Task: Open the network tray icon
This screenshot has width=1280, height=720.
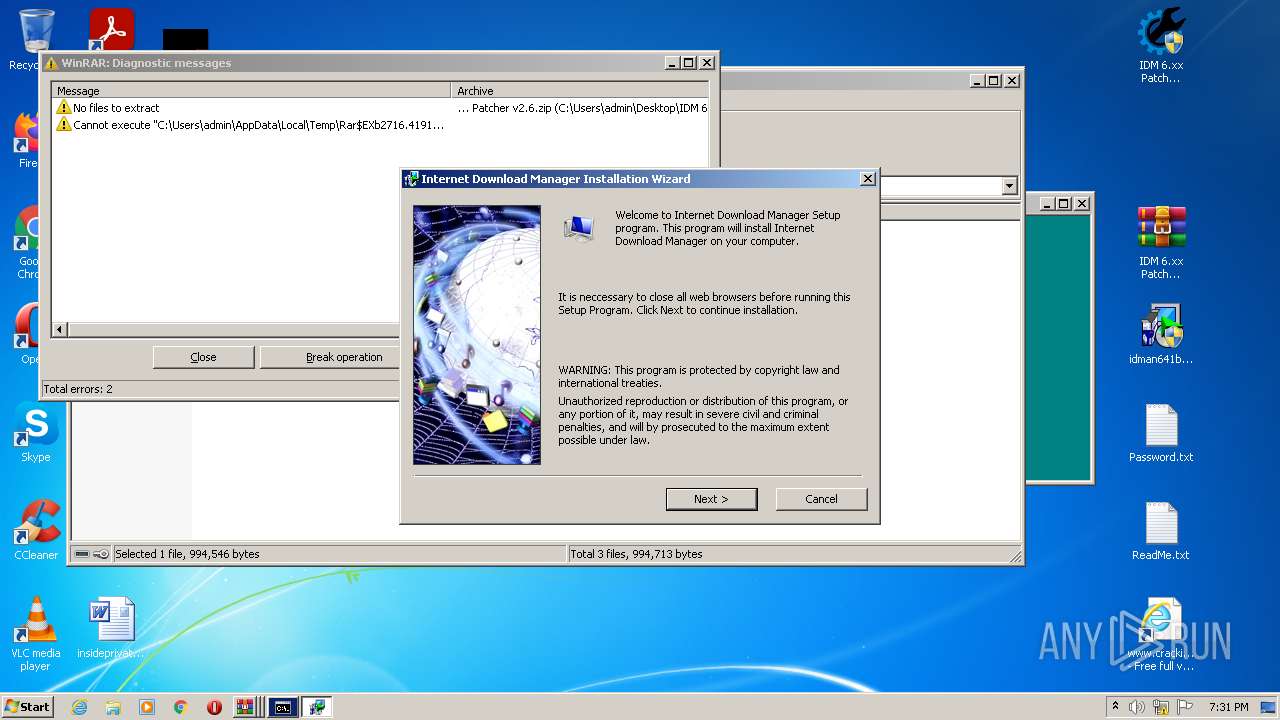Action: pyautogui.click(x=1161, y=707)
